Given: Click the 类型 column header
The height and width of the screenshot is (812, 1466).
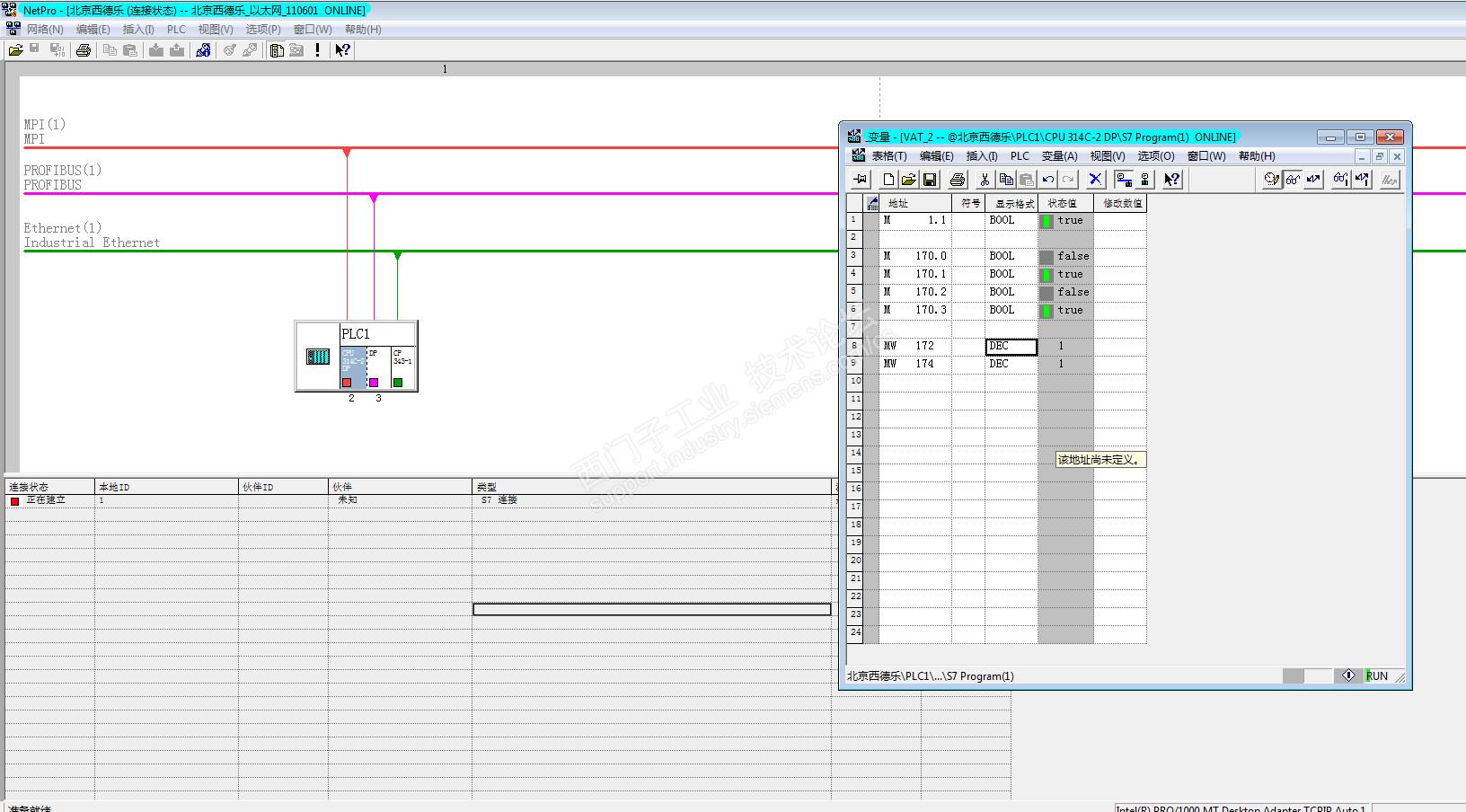Looking at the screenshot, I should 651,487.
